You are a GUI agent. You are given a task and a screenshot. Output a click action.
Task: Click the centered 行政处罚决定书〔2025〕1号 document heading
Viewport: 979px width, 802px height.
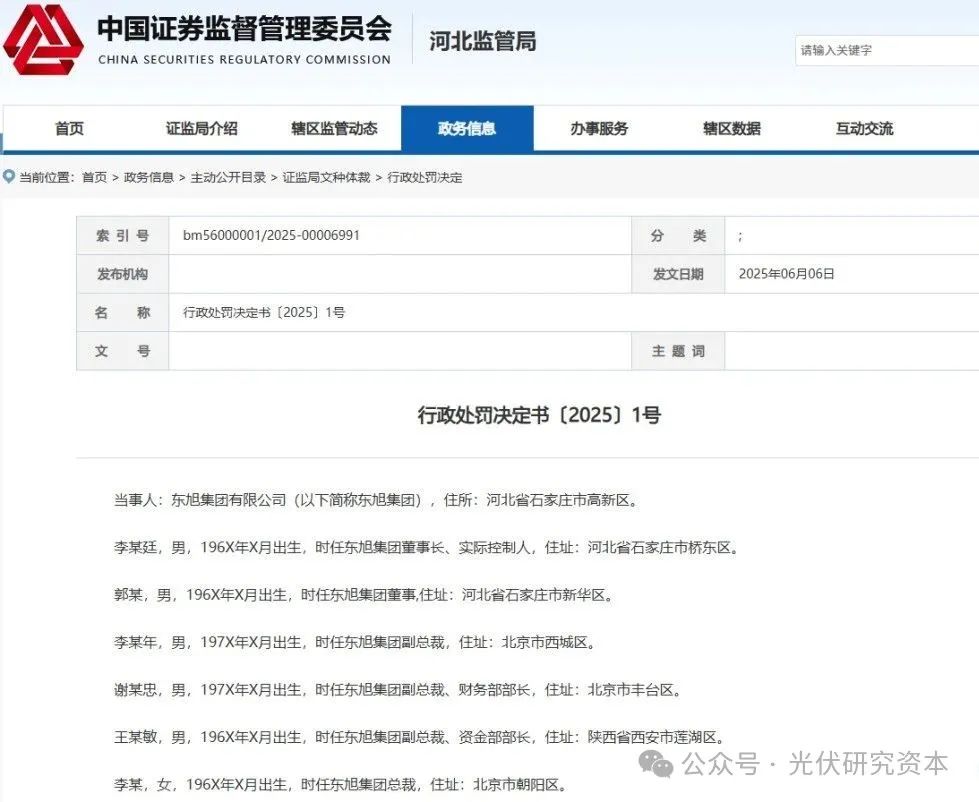click(538, 416)
